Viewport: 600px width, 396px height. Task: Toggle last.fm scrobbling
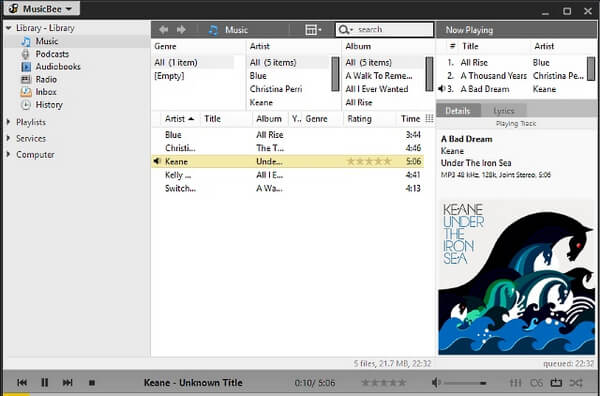[536, 382]
